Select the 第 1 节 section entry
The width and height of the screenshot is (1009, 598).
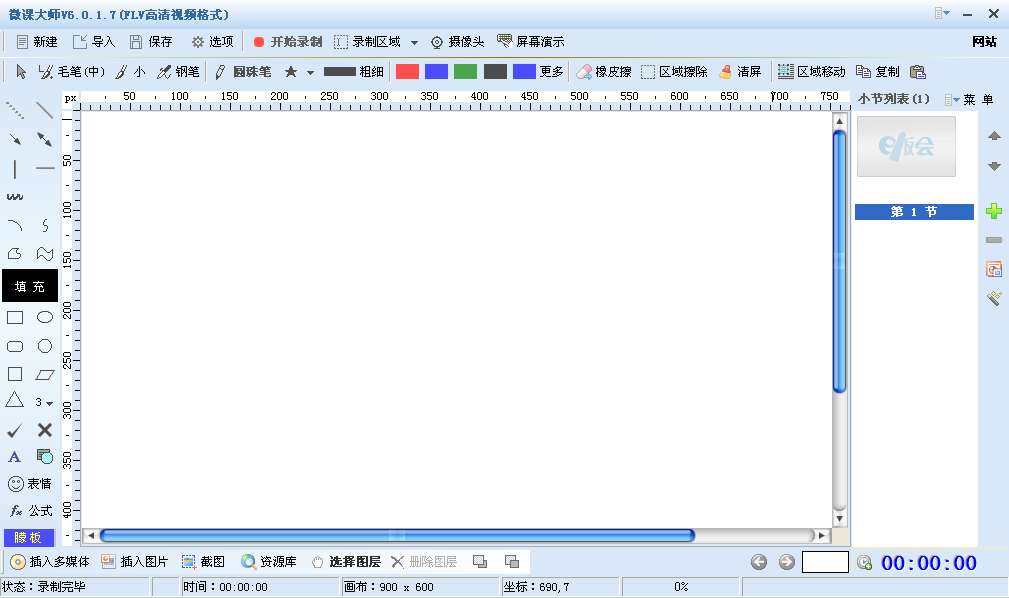[x=914, y=212]
